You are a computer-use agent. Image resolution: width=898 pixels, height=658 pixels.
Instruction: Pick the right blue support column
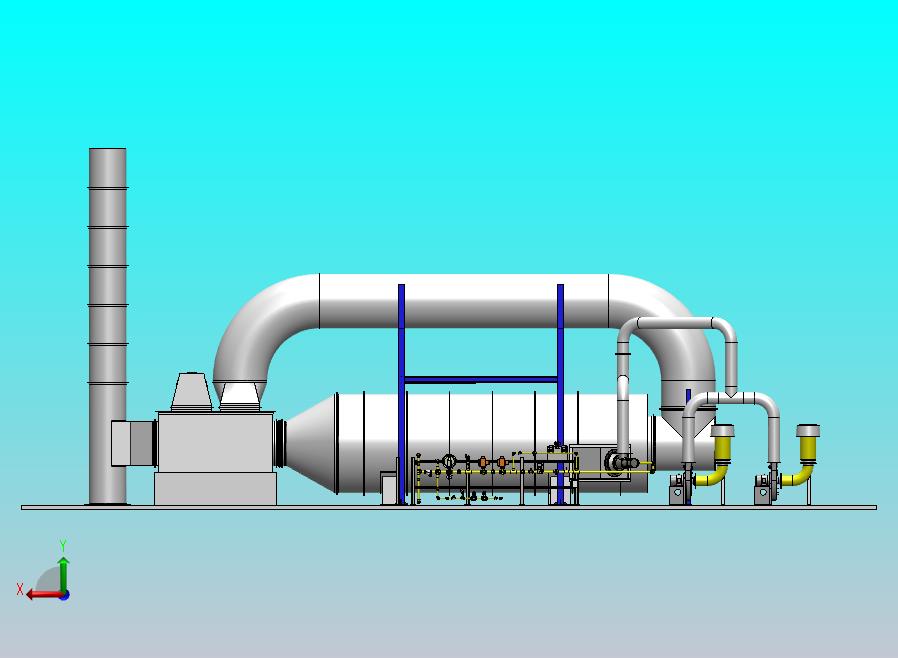[x=560, y=394]
